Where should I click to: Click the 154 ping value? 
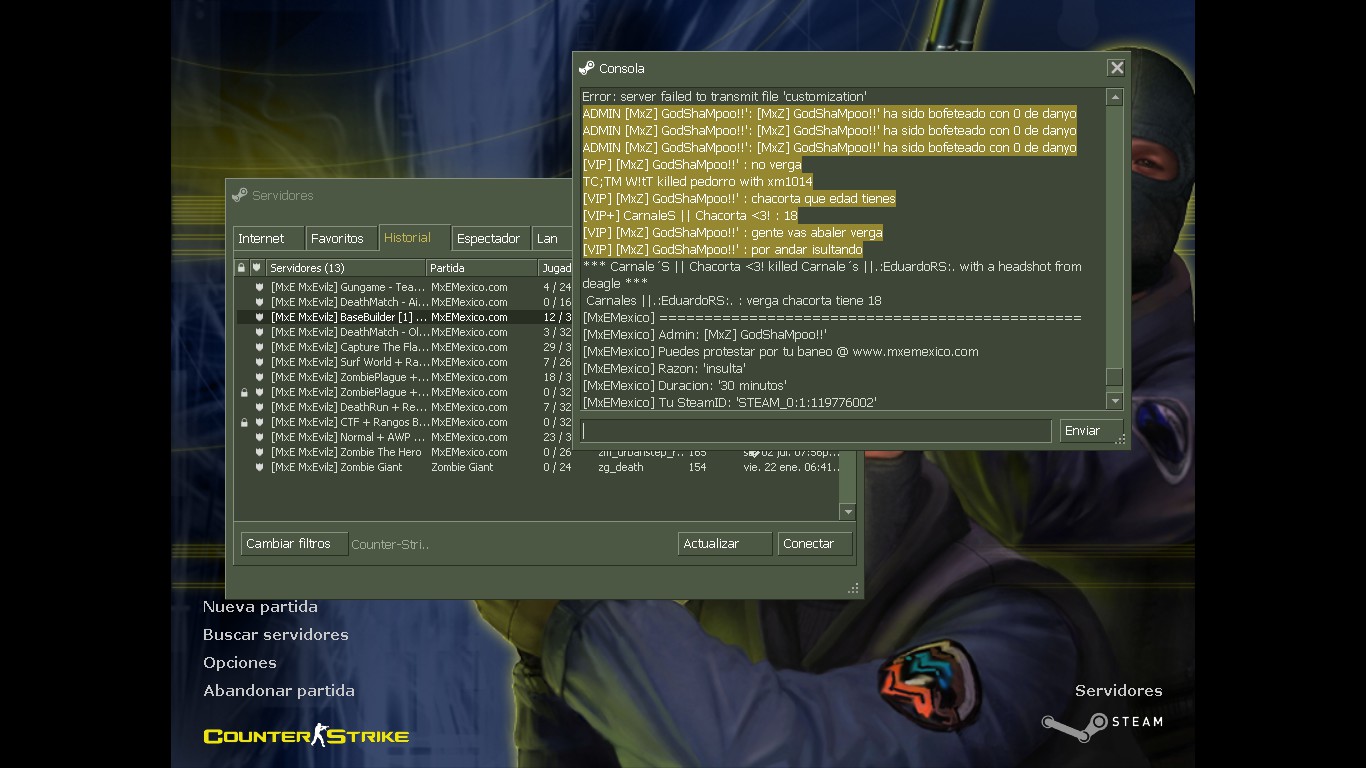click(697, 467)
